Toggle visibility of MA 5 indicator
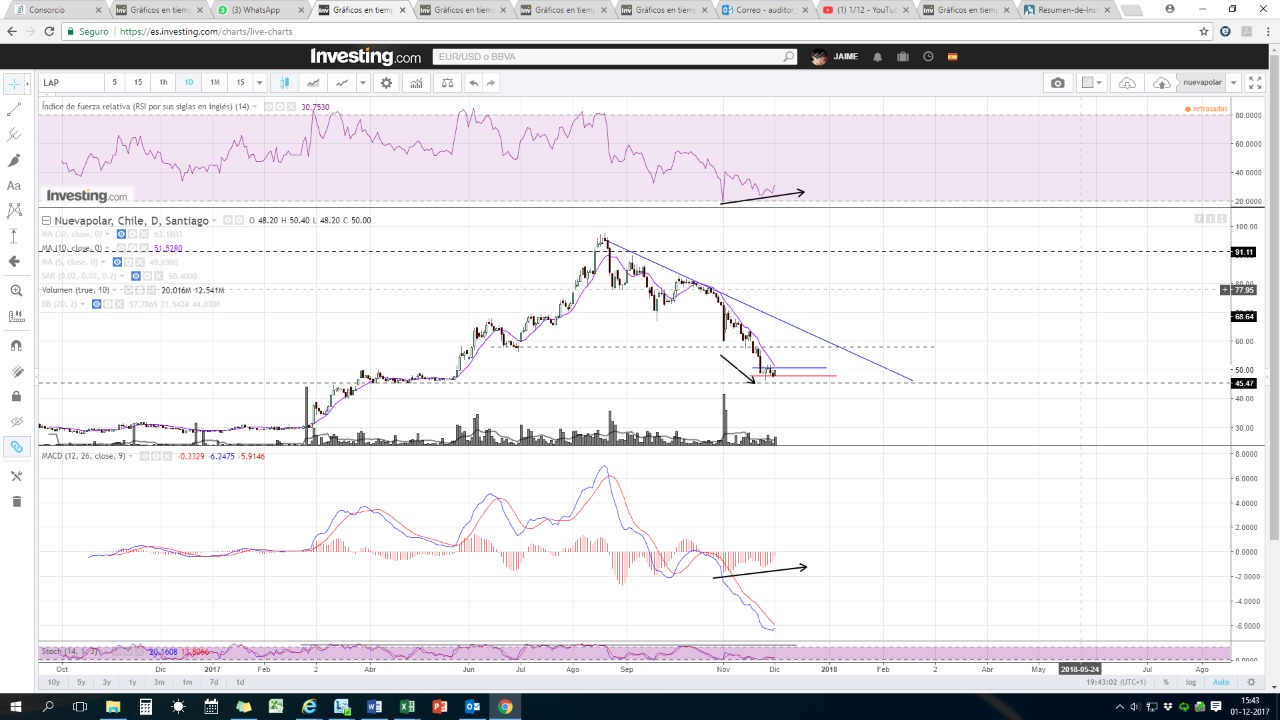This screenshot has height=720, width=1280. coord(117,262)
